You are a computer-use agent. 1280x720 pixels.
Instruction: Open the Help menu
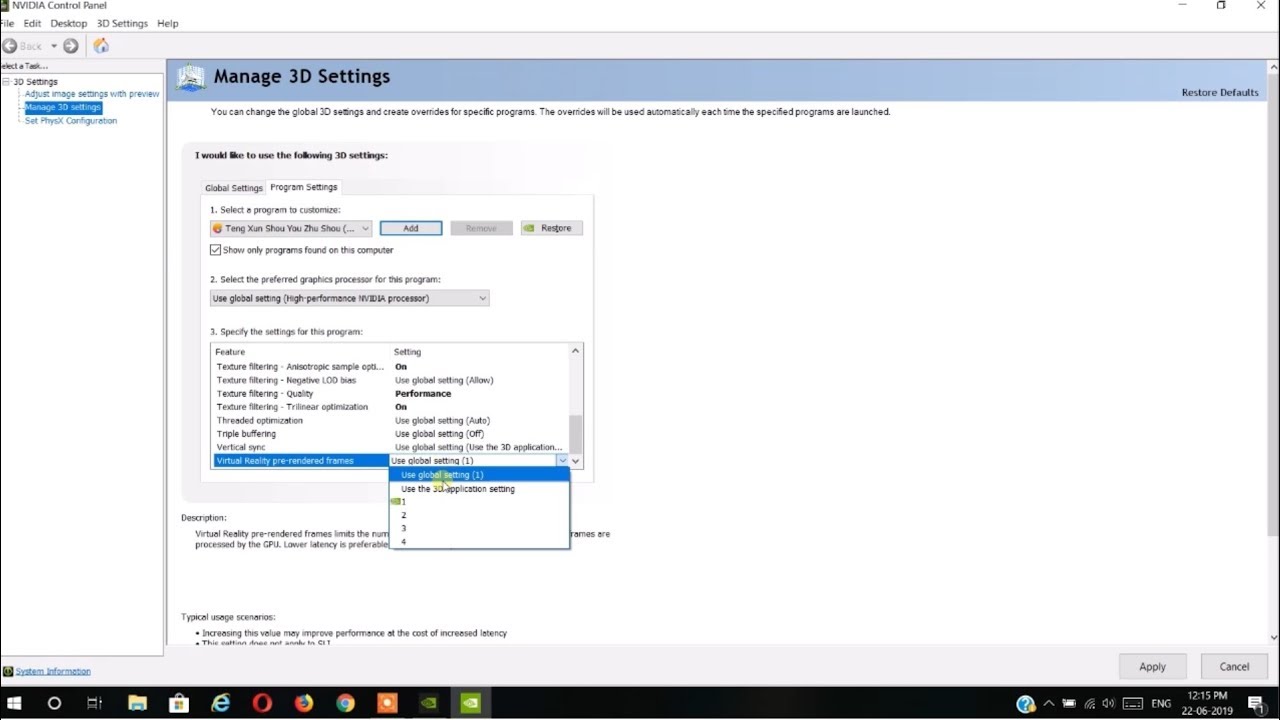[x=168, y=23]
